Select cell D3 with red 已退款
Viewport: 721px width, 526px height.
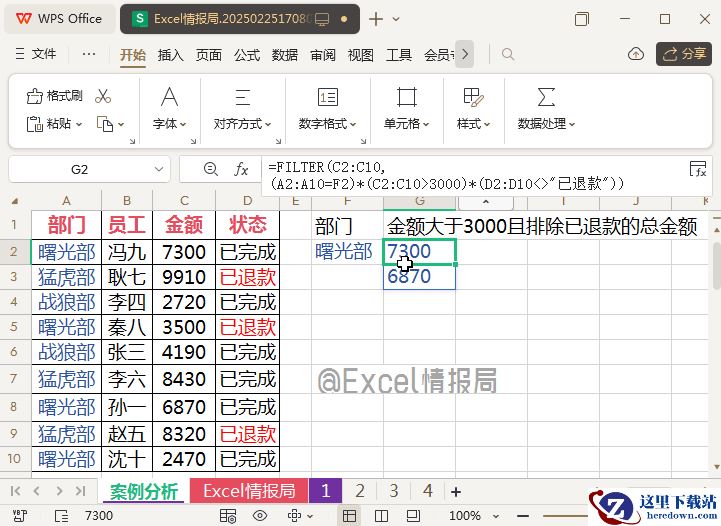[x=248, y=277]
